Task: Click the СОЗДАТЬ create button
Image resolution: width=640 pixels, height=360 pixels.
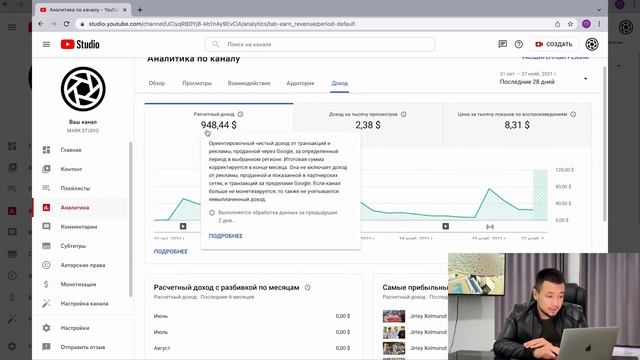Action: 554,44
